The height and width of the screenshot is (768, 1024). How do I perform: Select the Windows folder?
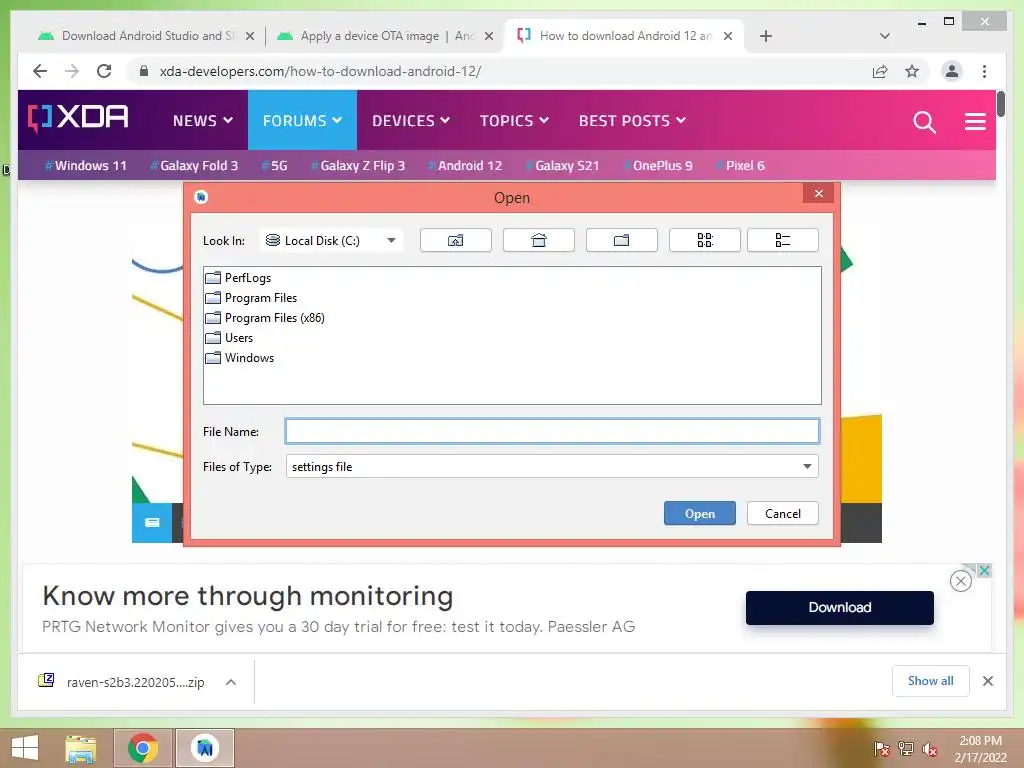[x=240, y=358]
